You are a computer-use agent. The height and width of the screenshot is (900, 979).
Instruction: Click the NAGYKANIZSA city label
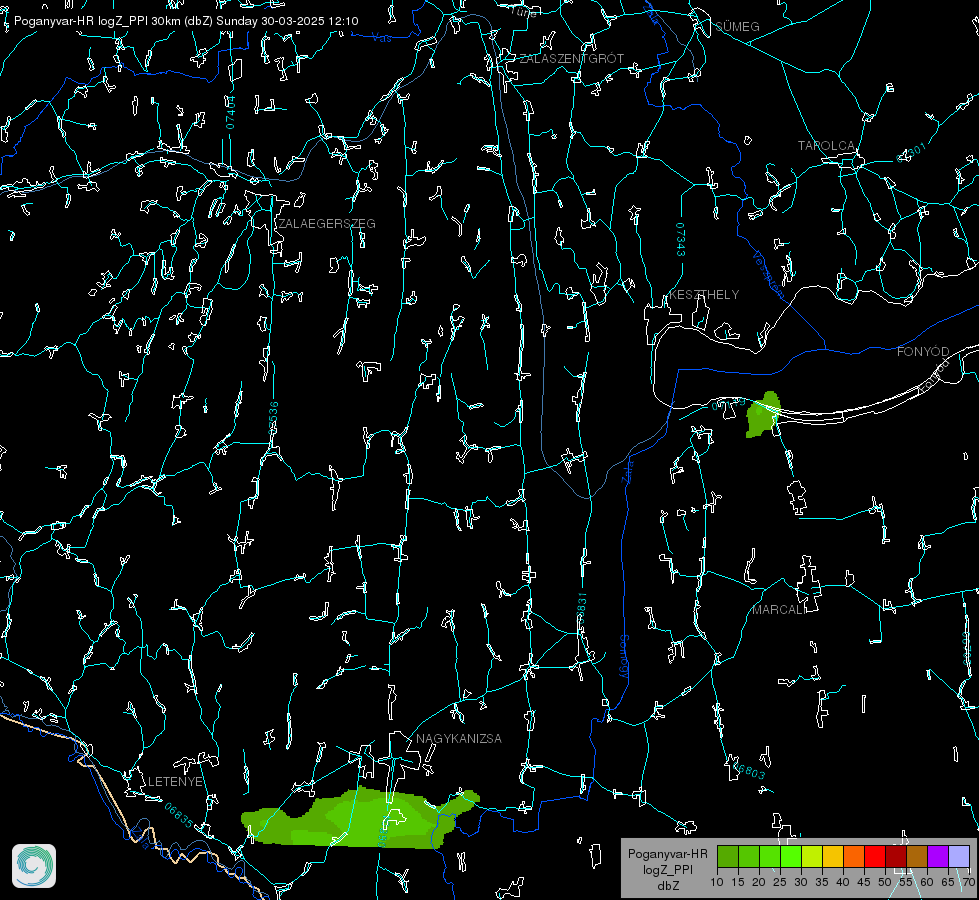(x=459, y=738)
